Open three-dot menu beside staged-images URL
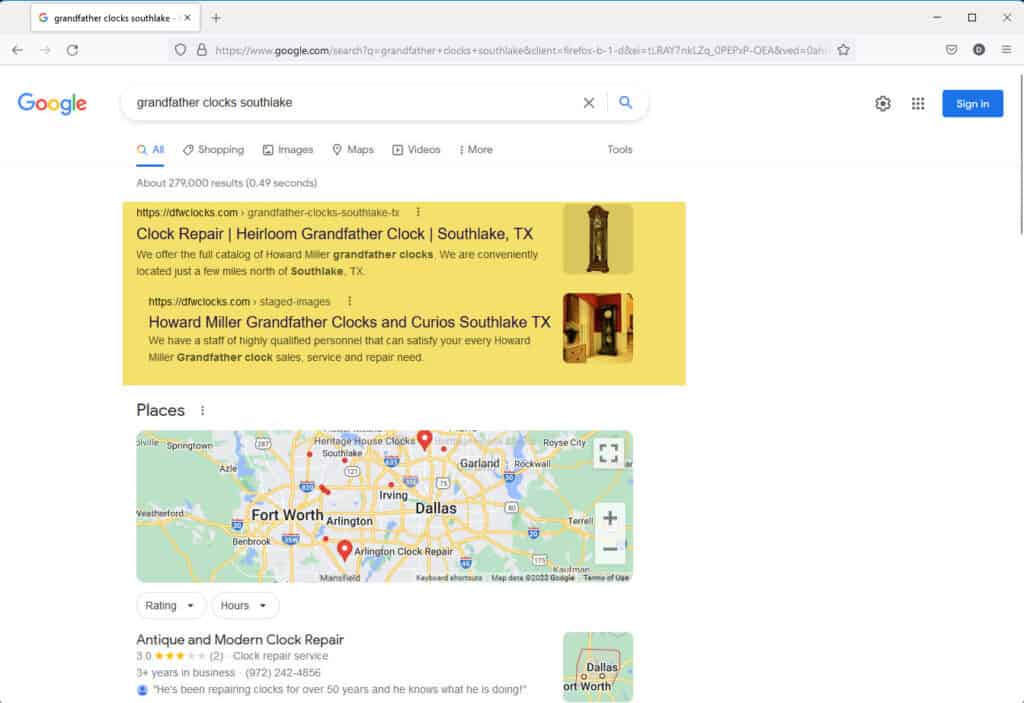Viewport: 1024px width, 703px height. click(x=349, y=301)
